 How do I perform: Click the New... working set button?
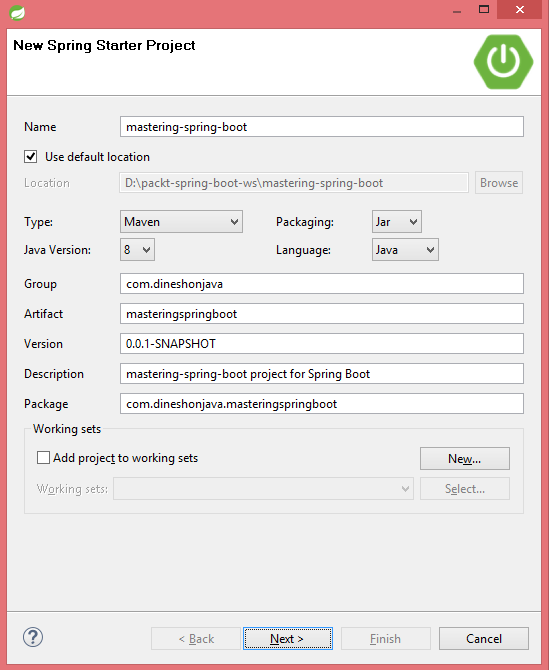pos(464,458)
